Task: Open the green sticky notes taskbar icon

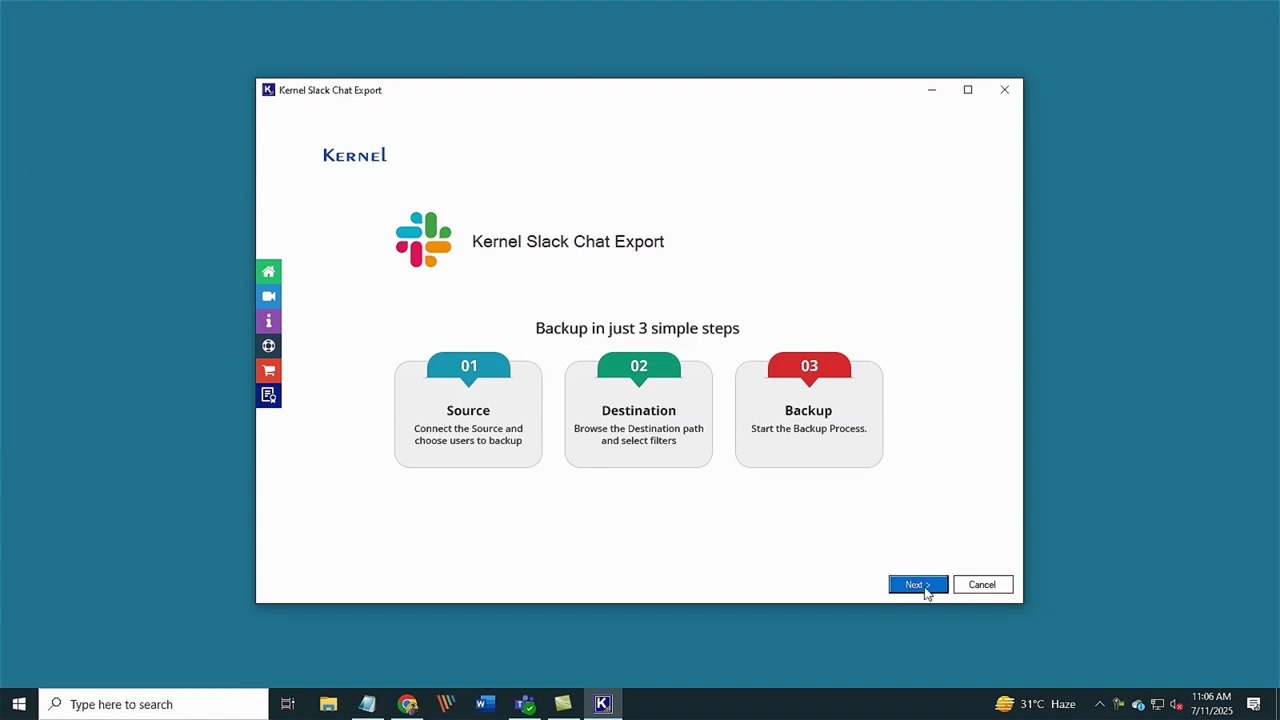Action: point(563,704)
